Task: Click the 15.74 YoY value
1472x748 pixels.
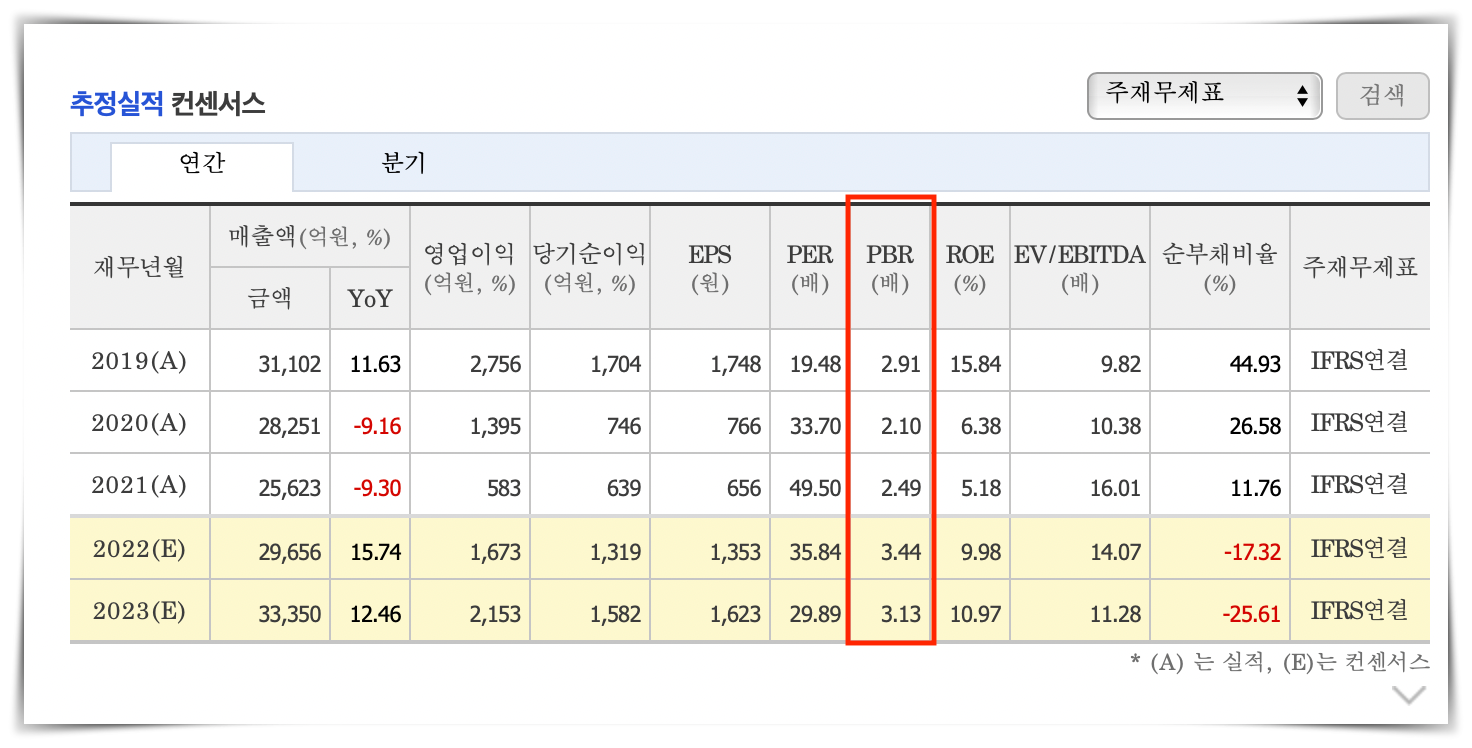Action: click(375, 552)
